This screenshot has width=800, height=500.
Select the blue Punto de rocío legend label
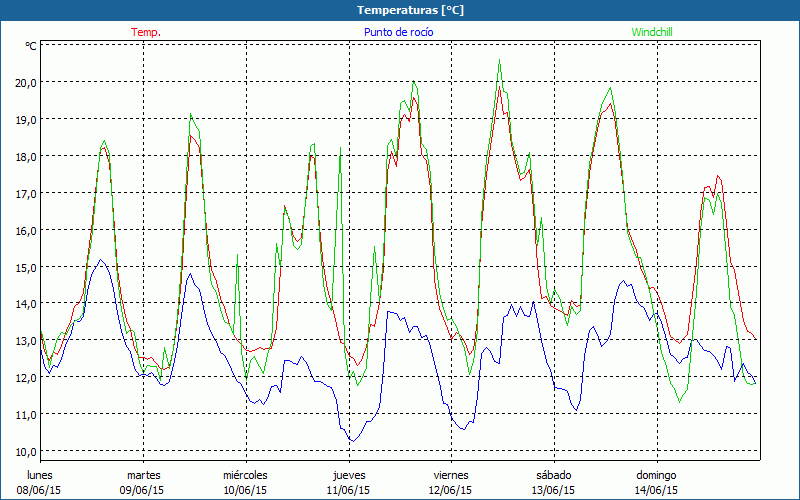tap(398, 32)
